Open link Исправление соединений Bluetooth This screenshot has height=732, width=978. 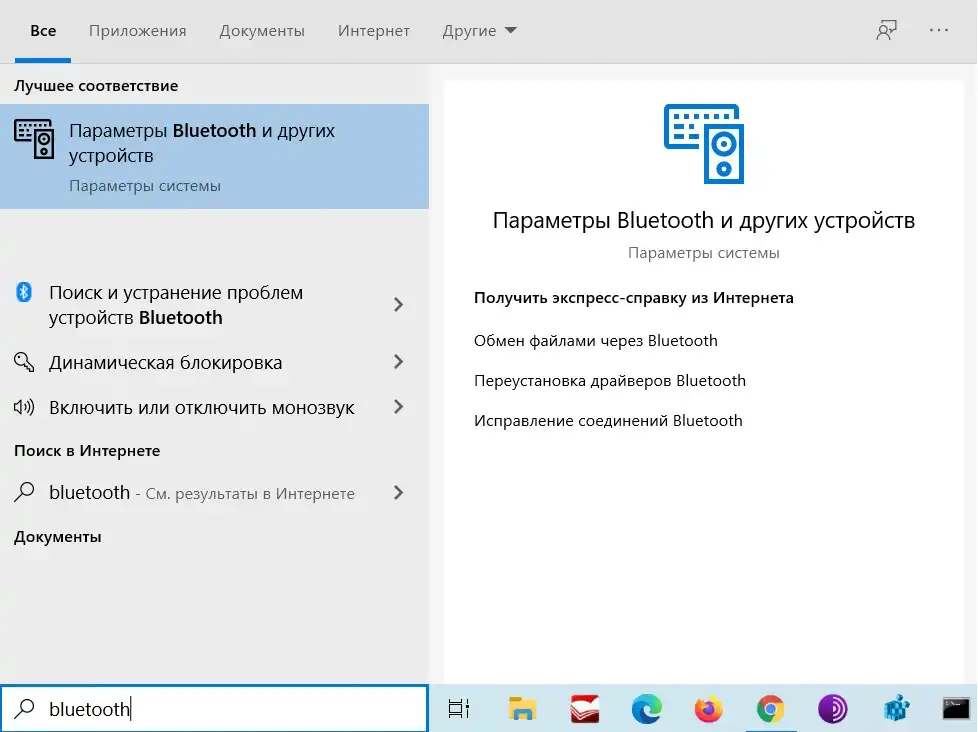point(608,420)
